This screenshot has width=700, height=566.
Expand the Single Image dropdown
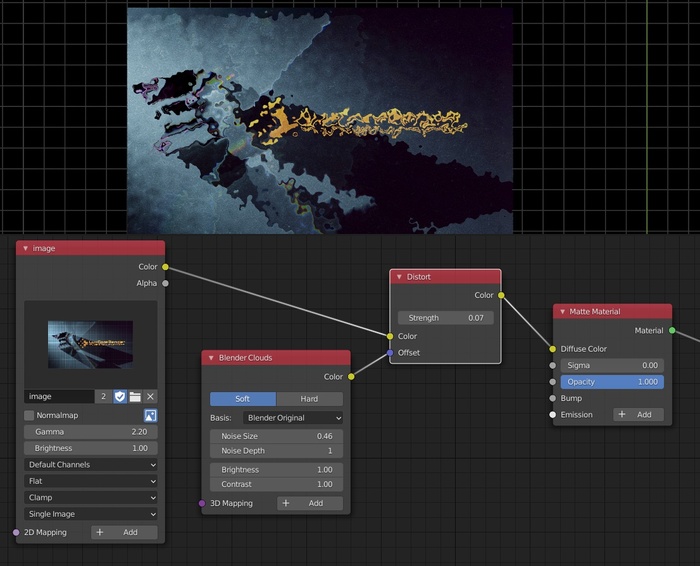click(90, 513)
